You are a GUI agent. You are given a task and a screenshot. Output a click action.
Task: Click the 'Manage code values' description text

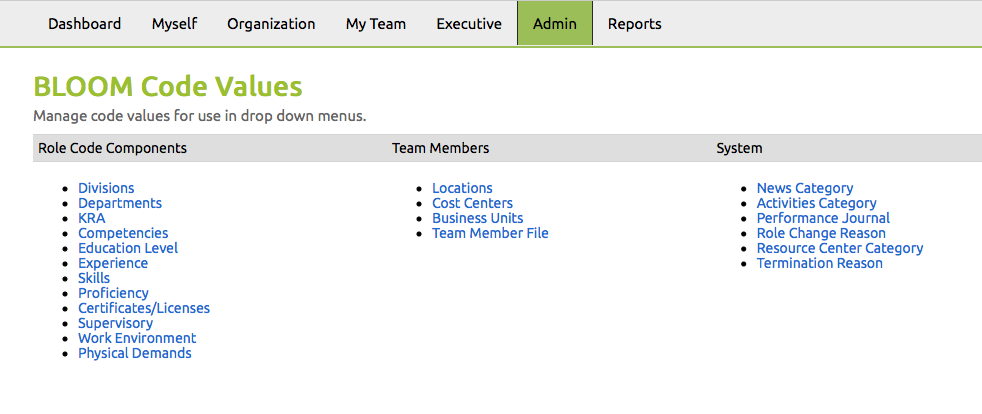point(199,116)
